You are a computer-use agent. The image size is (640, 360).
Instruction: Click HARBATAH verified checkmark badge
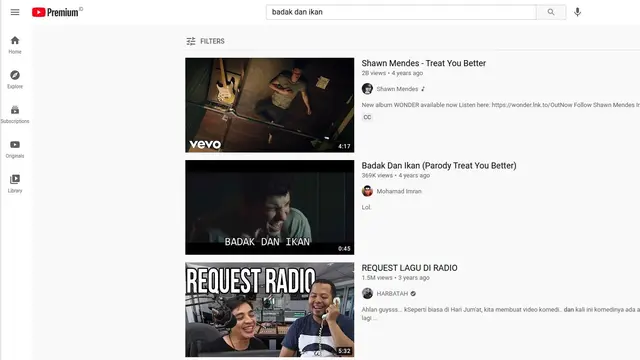click(x=413, y=294)
